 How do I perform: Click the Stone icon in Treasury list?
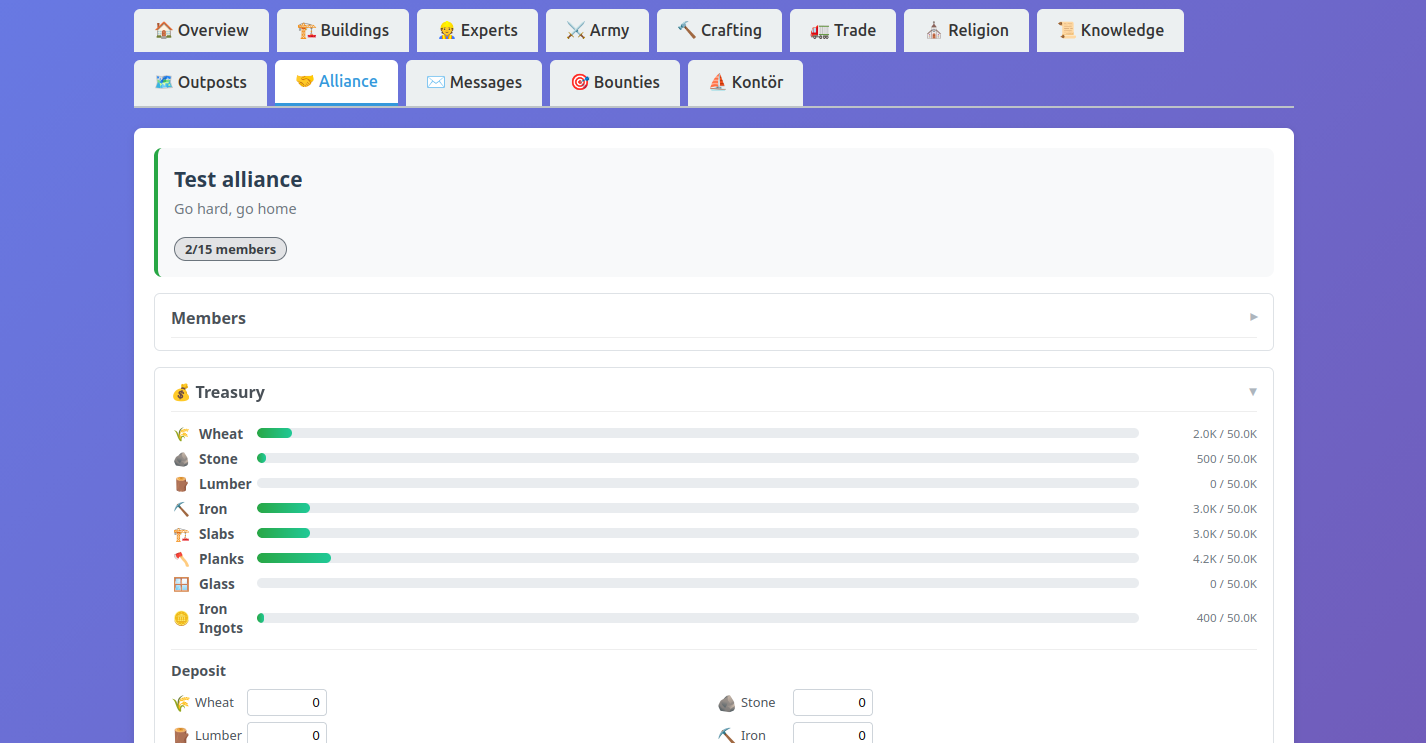pyautogui.click(x=181, y=459)
